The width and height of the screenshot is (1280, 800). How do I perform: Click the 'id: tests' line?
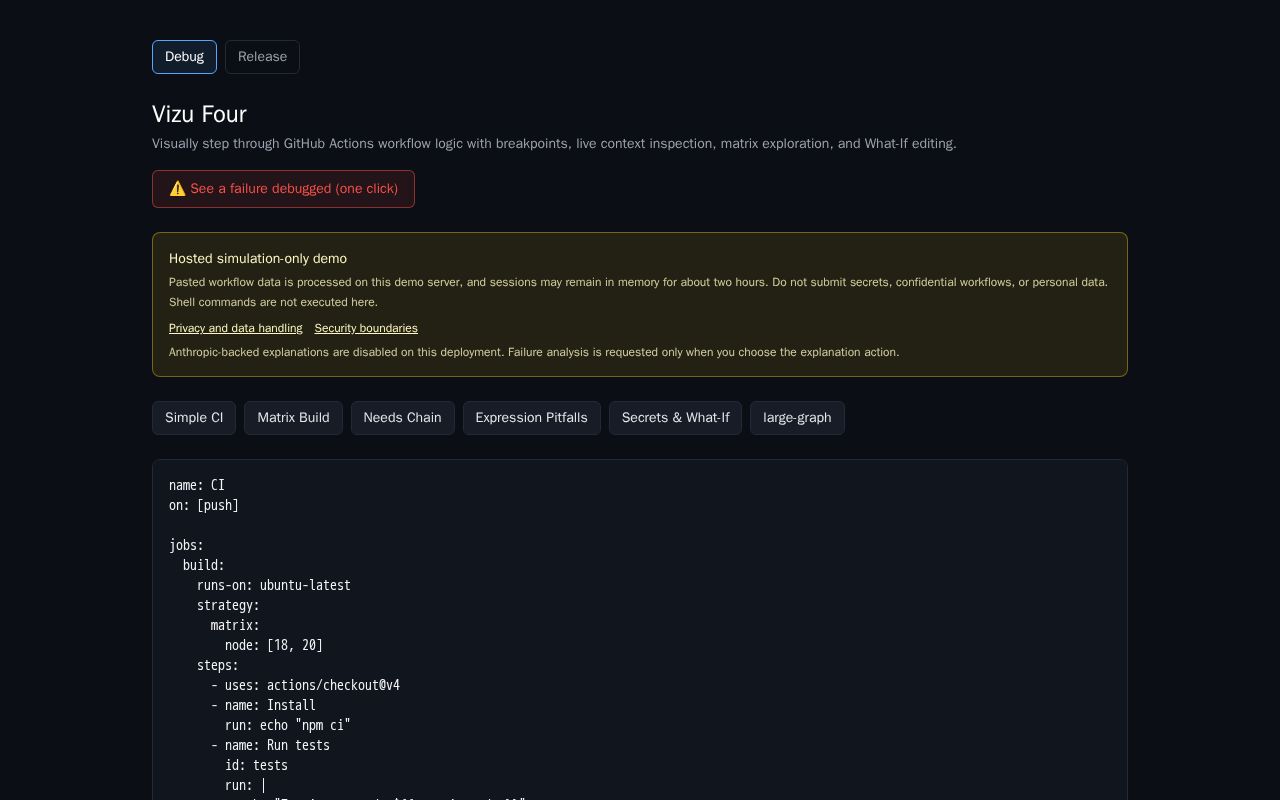click(256, 765)
